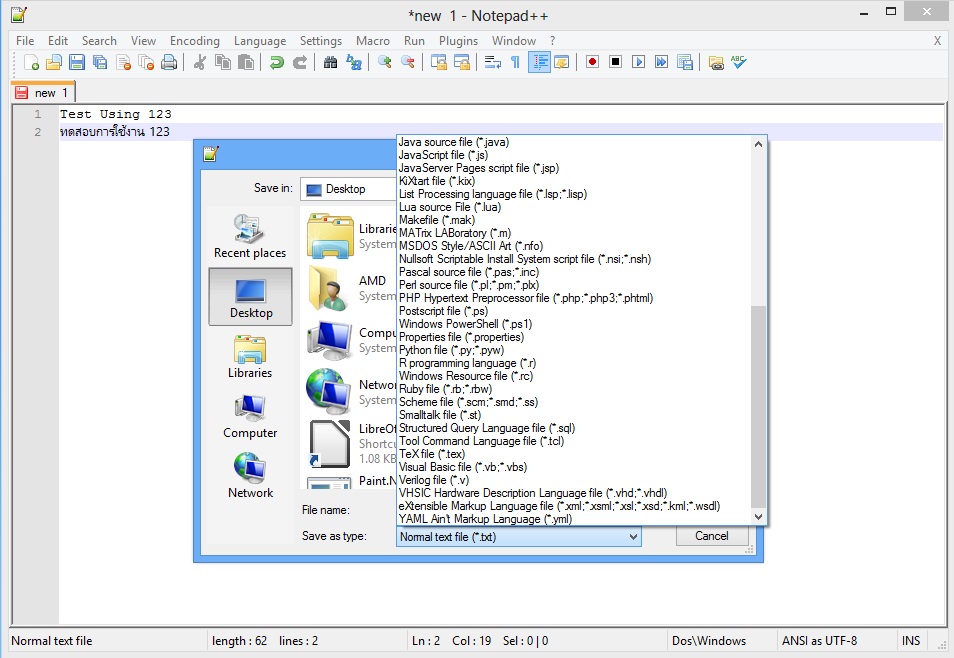Toggle Show All Characters pilcrow icon
954x658 pixels.
tap(515, 62)
